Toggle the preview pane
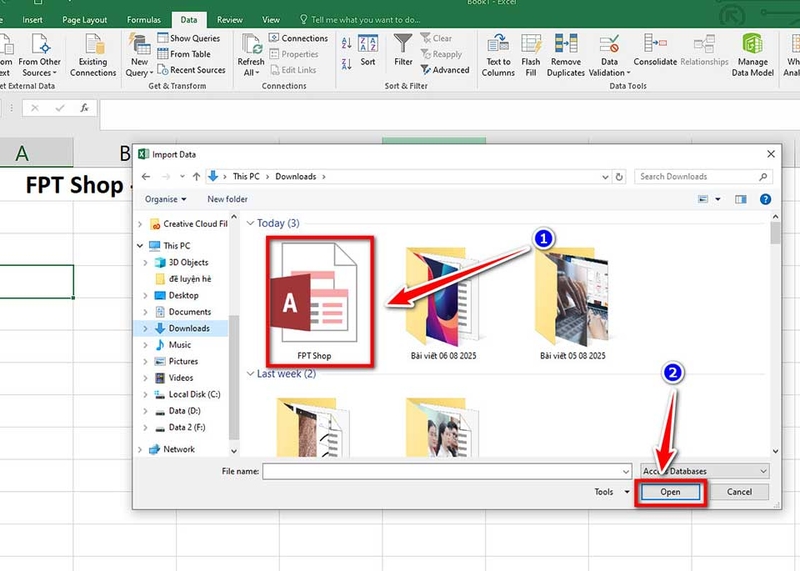The height and width of the screenshot is (571, 800). [x=741, y=199]
